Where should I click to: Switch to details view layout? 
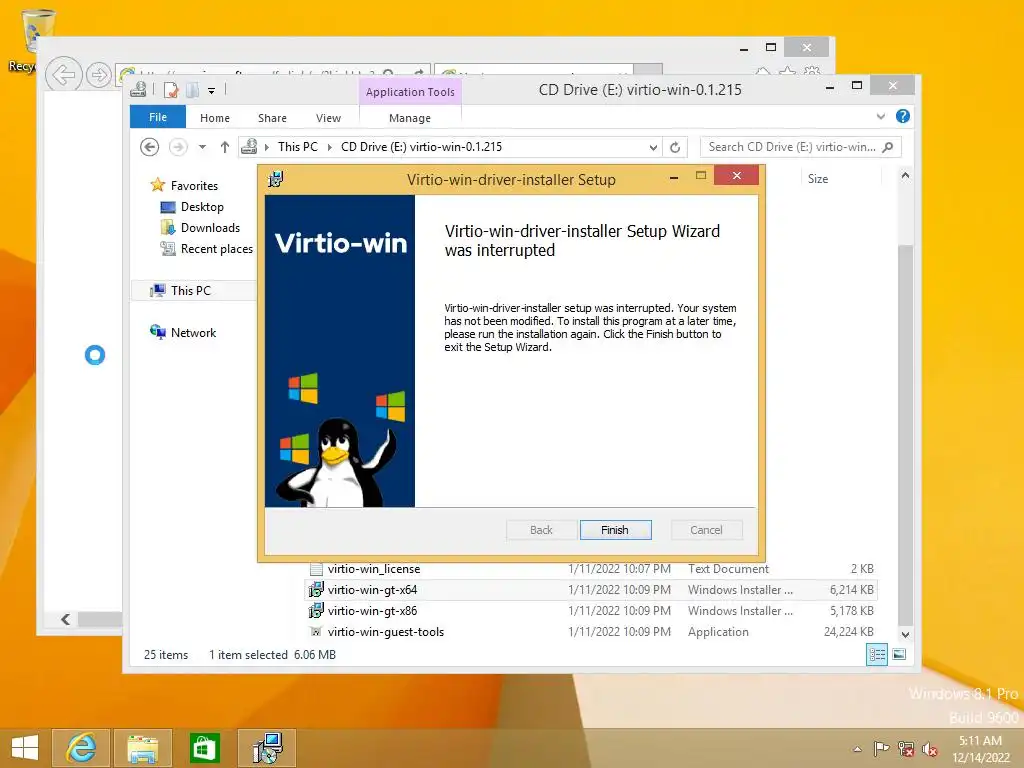click(x=877, y=654)
